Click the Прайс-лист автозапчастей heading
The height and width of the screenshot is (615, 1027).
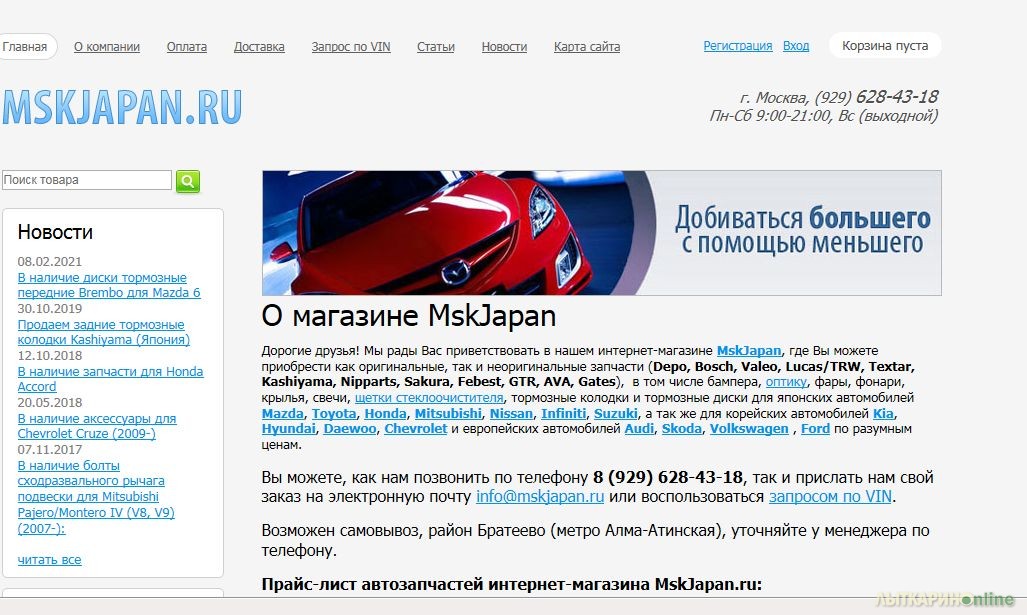click(512, 584)
